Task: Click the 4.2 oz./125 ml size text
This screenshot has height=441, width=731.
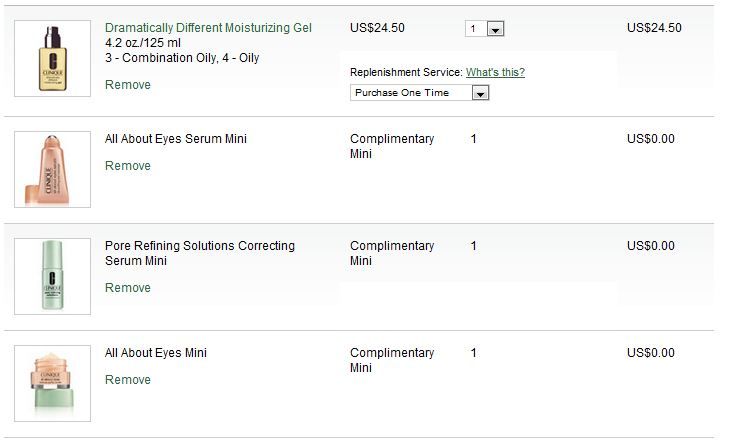Action: pos(149,43)
